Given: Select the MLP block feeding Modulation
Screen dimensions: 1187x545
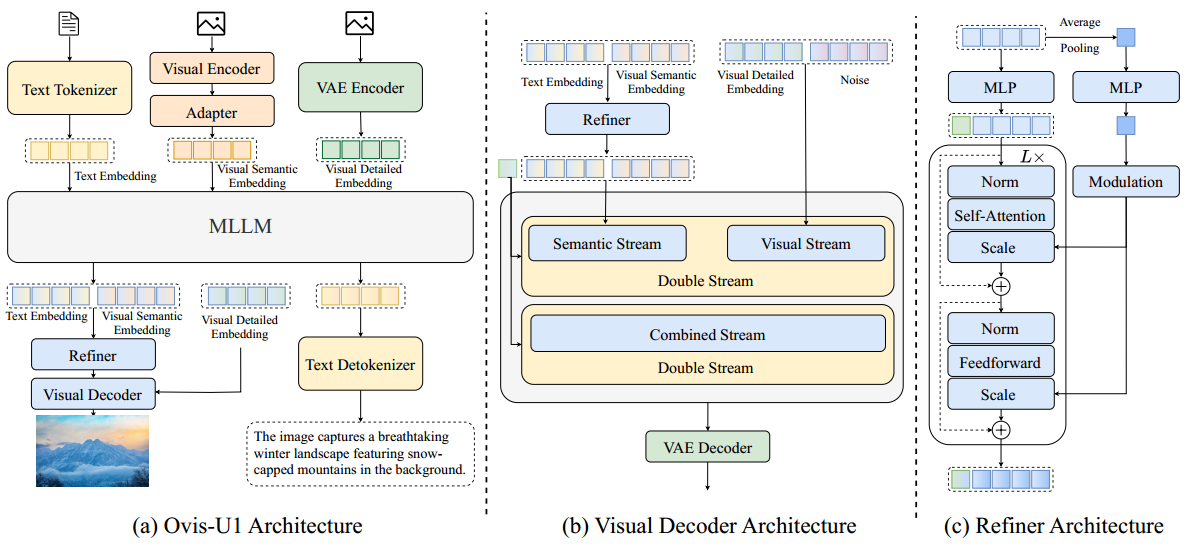Looking at the screenshot, I should (x=1126, y=89).
